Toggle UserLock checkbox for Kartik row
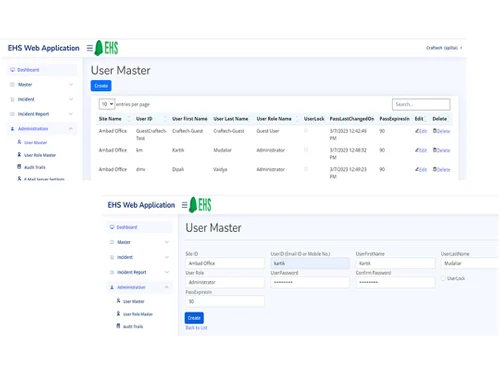 tap(306, 150)
